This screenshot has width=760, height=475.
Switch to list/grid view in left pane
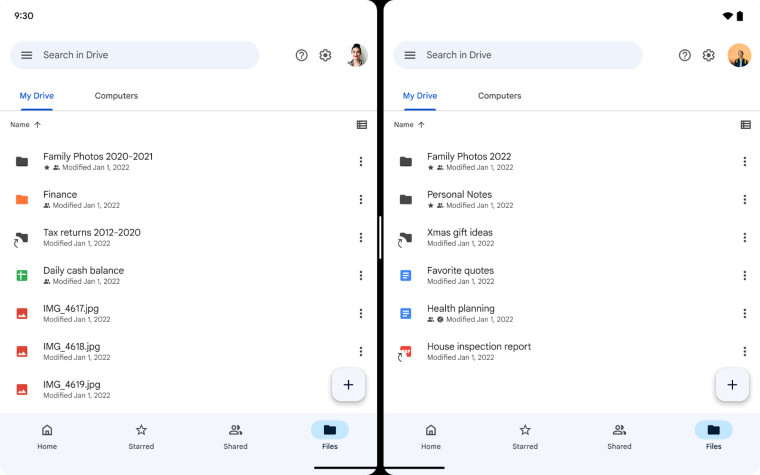[x=362, y=125]
